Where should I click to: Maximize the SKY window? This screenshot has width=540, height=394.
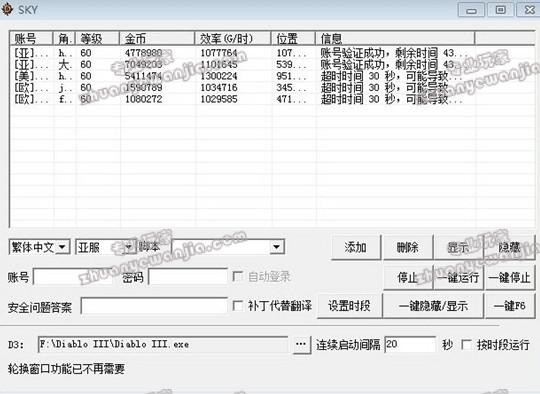tap(500, 10)
